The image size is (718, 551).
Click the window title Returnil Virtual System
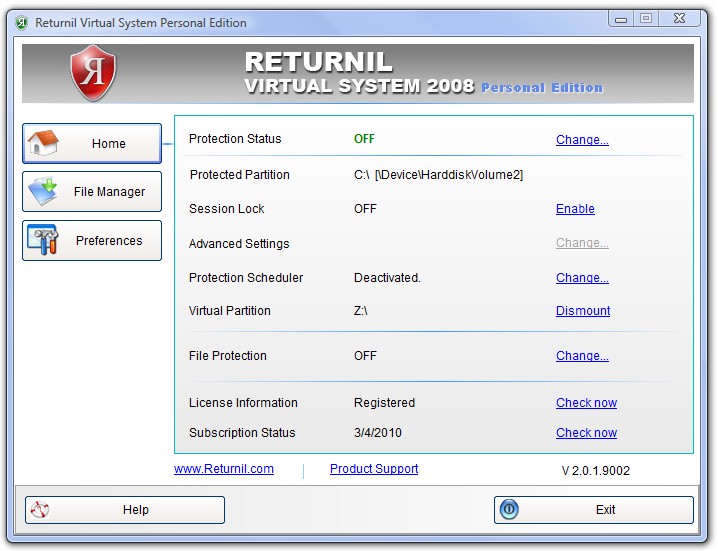coord(141,23)
